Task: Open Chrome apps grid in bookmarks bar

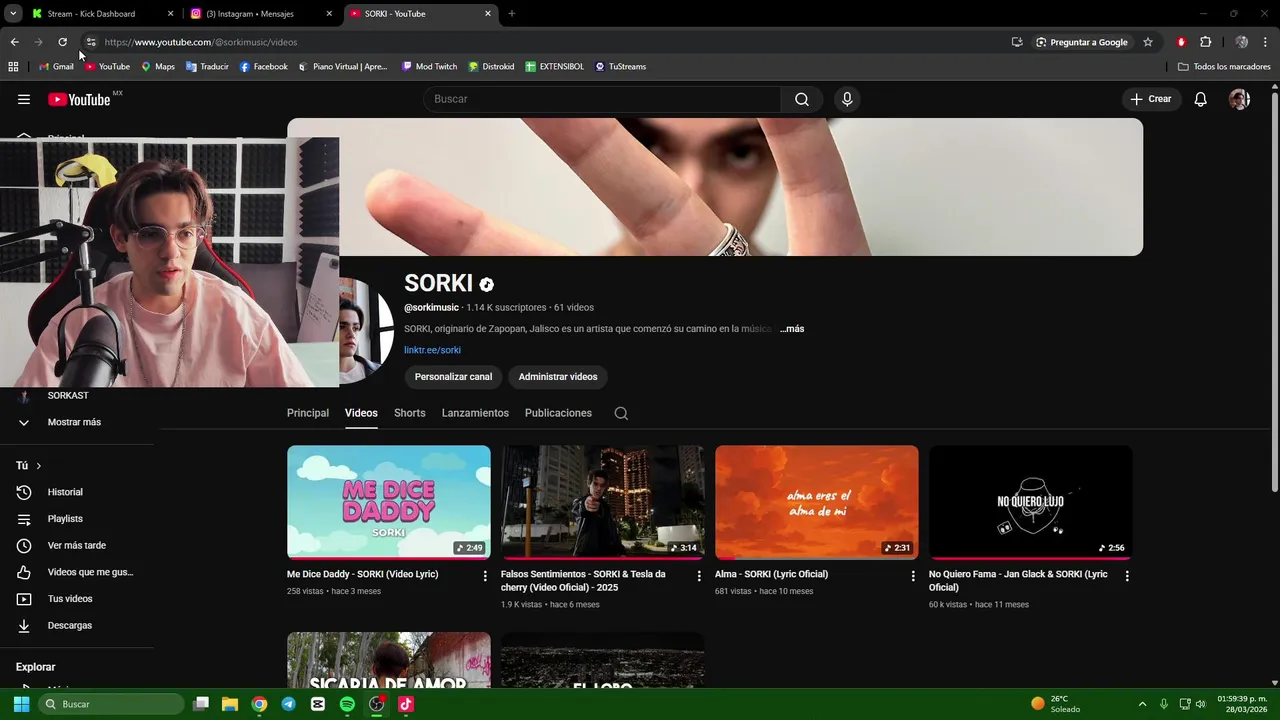Action: click(x=13, y=67)
